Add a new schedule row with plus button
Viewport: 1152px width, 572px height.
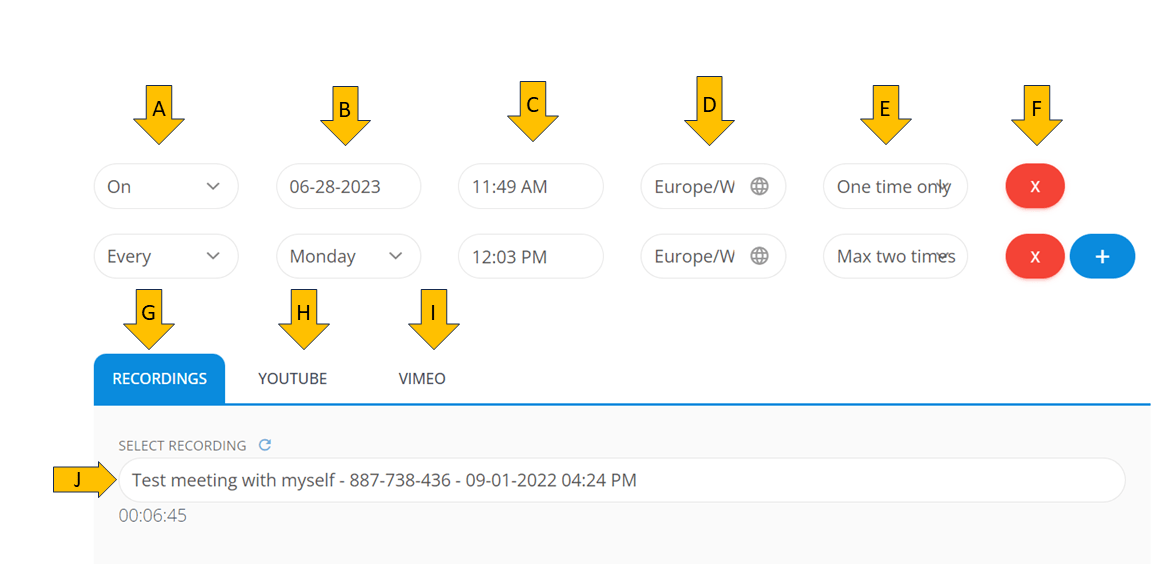pyautogui.click(x=1102, y=257)
